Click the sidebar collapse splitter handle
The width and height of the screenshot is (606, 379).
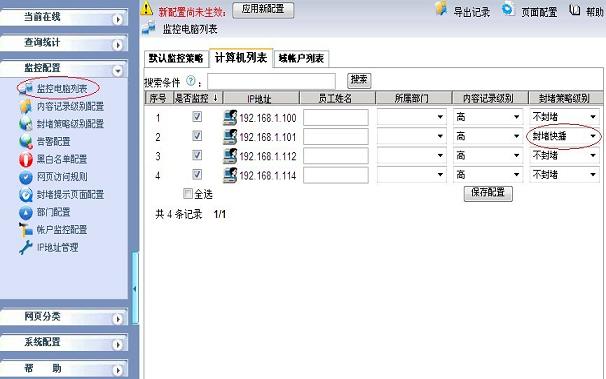pos(134,288)
